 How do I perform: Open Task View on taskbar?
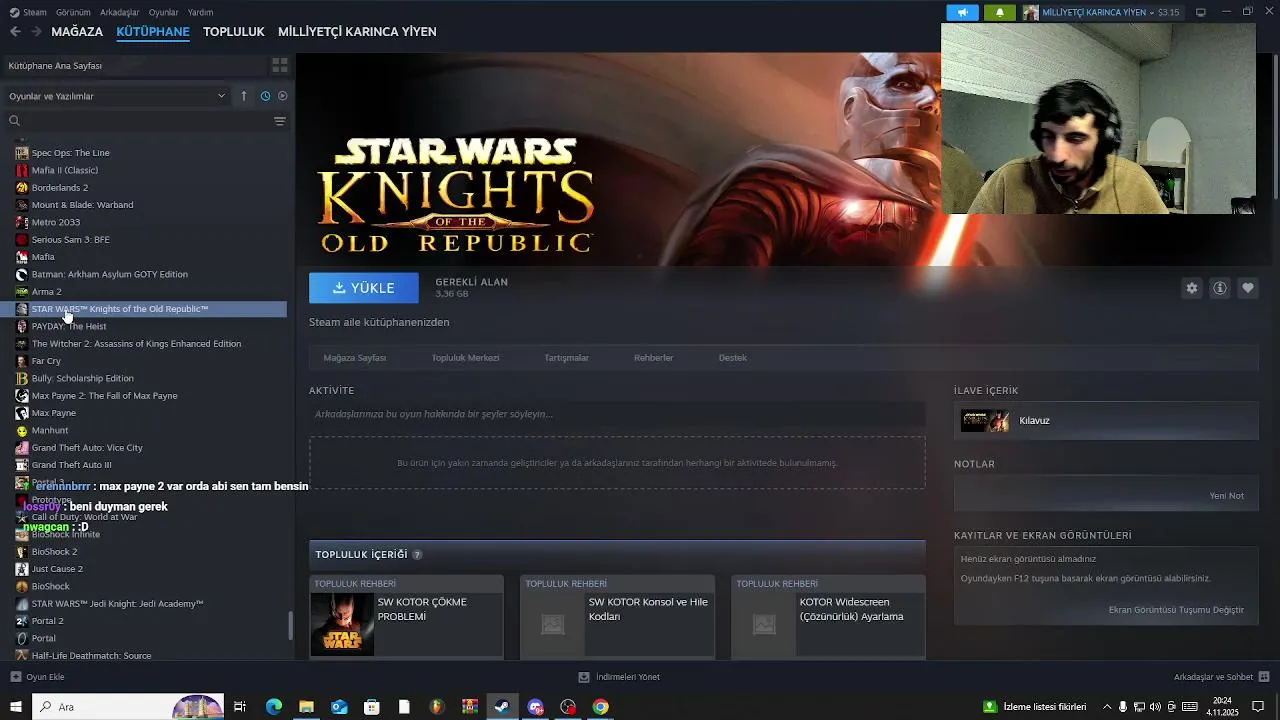tap(240, 707)
